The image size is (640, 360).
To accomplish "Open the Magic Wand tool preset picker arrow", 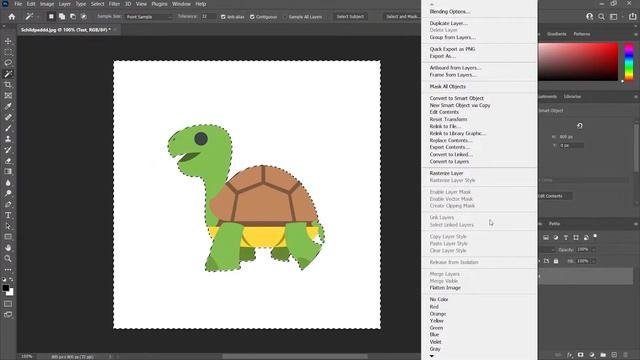I will [x=38, y=17].
